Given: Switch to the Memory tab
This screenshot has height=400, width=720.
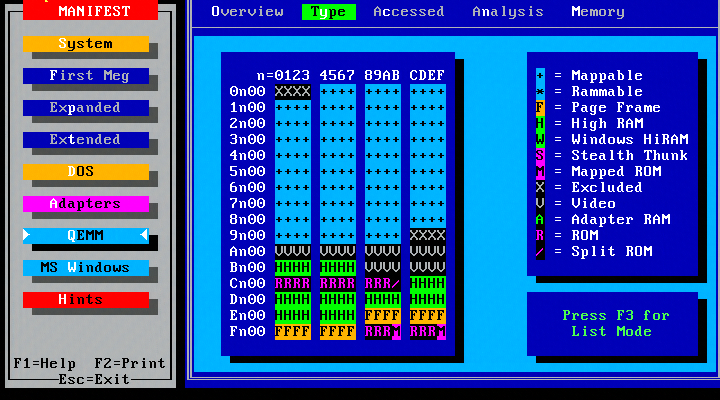Looking at the screenshot, I should [598, 11].
